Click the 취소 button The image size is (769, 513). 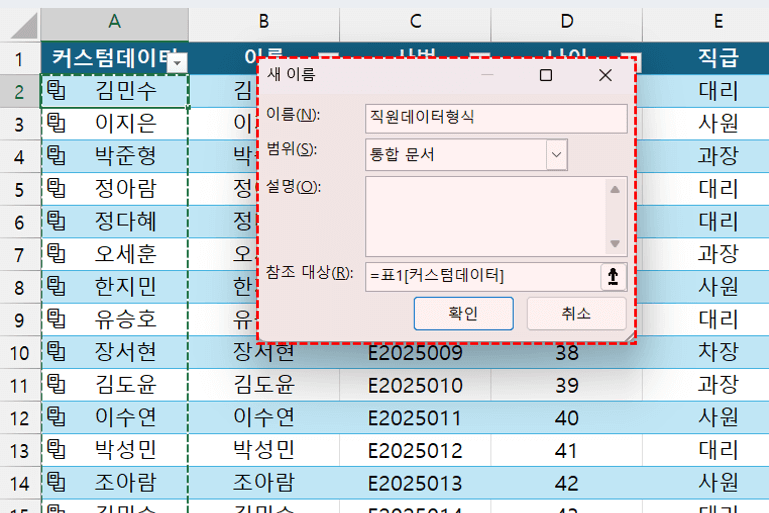[x=576, y=313]
